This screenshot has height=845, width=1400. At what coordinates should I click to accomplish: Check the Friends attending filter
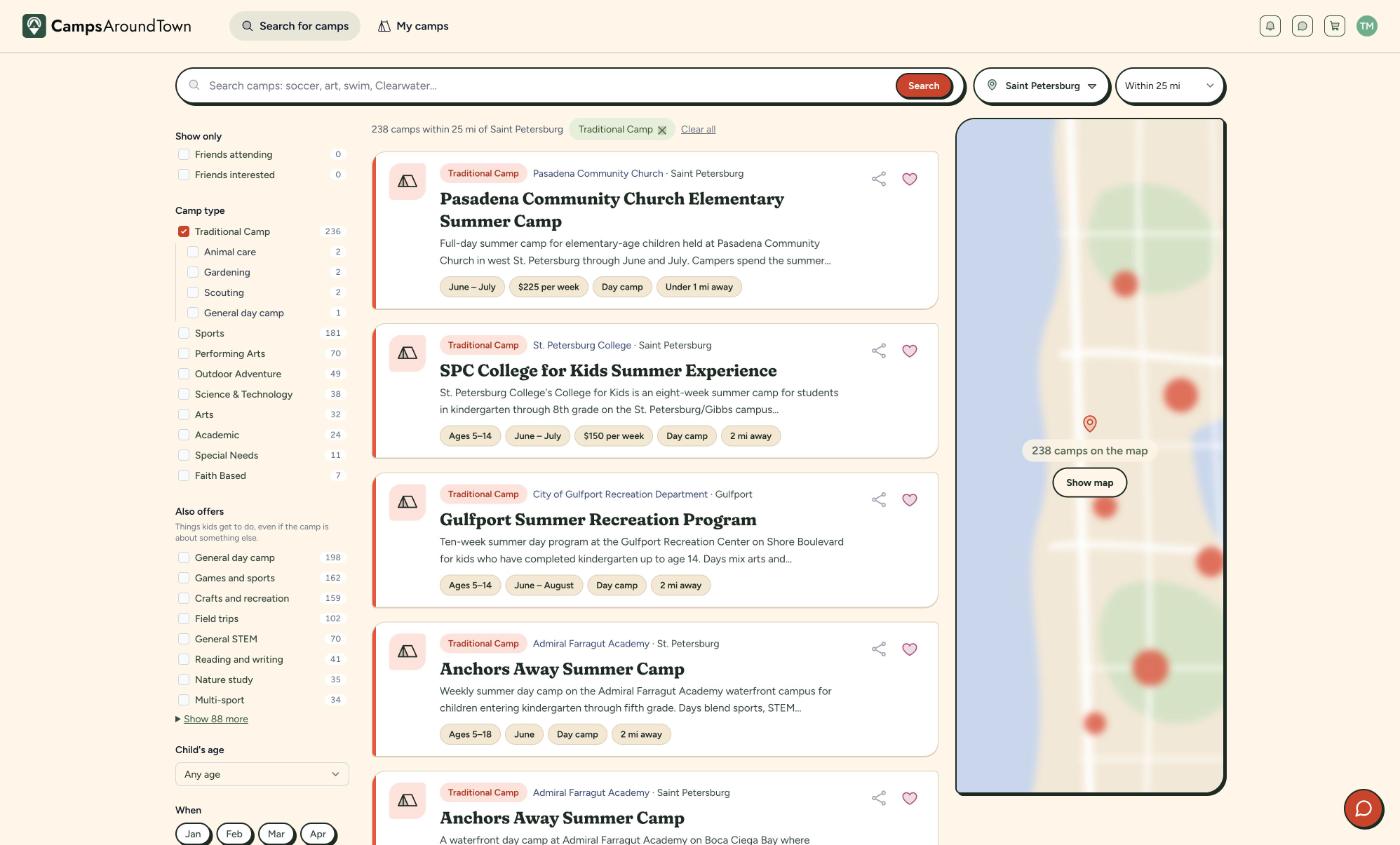(183, 155)
